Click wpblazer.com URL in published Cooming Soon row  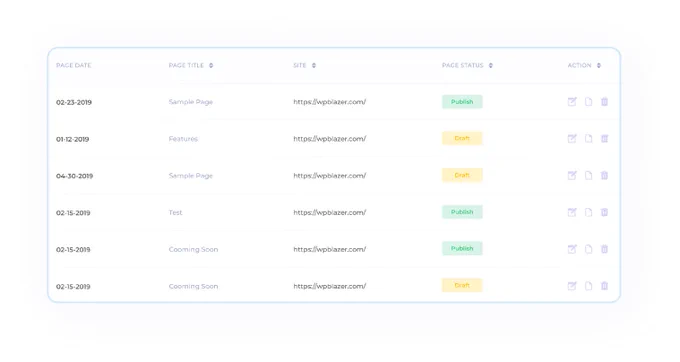pyautogui.click(x=330, y=249)
